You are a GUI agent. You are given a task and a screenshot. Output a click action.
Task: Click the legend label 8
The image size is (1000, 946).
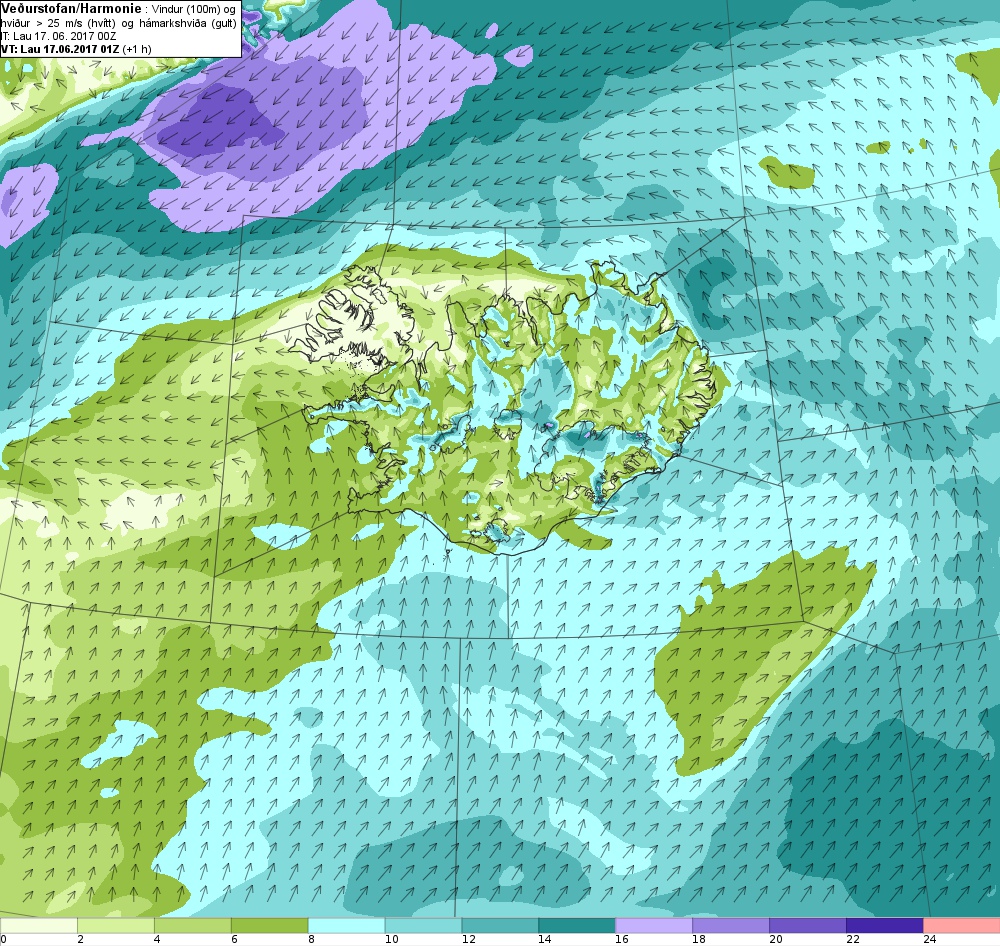(311, 939)
